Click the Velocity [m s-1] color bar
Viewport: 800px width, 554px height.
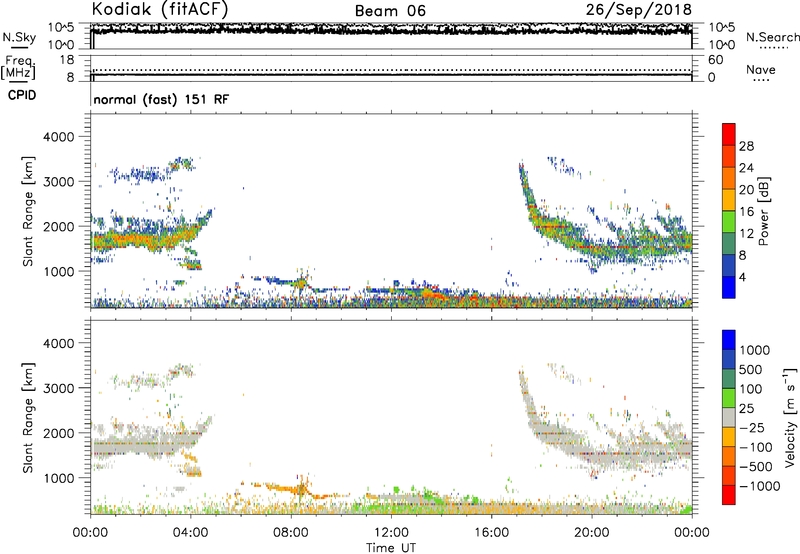coord(729,417)
